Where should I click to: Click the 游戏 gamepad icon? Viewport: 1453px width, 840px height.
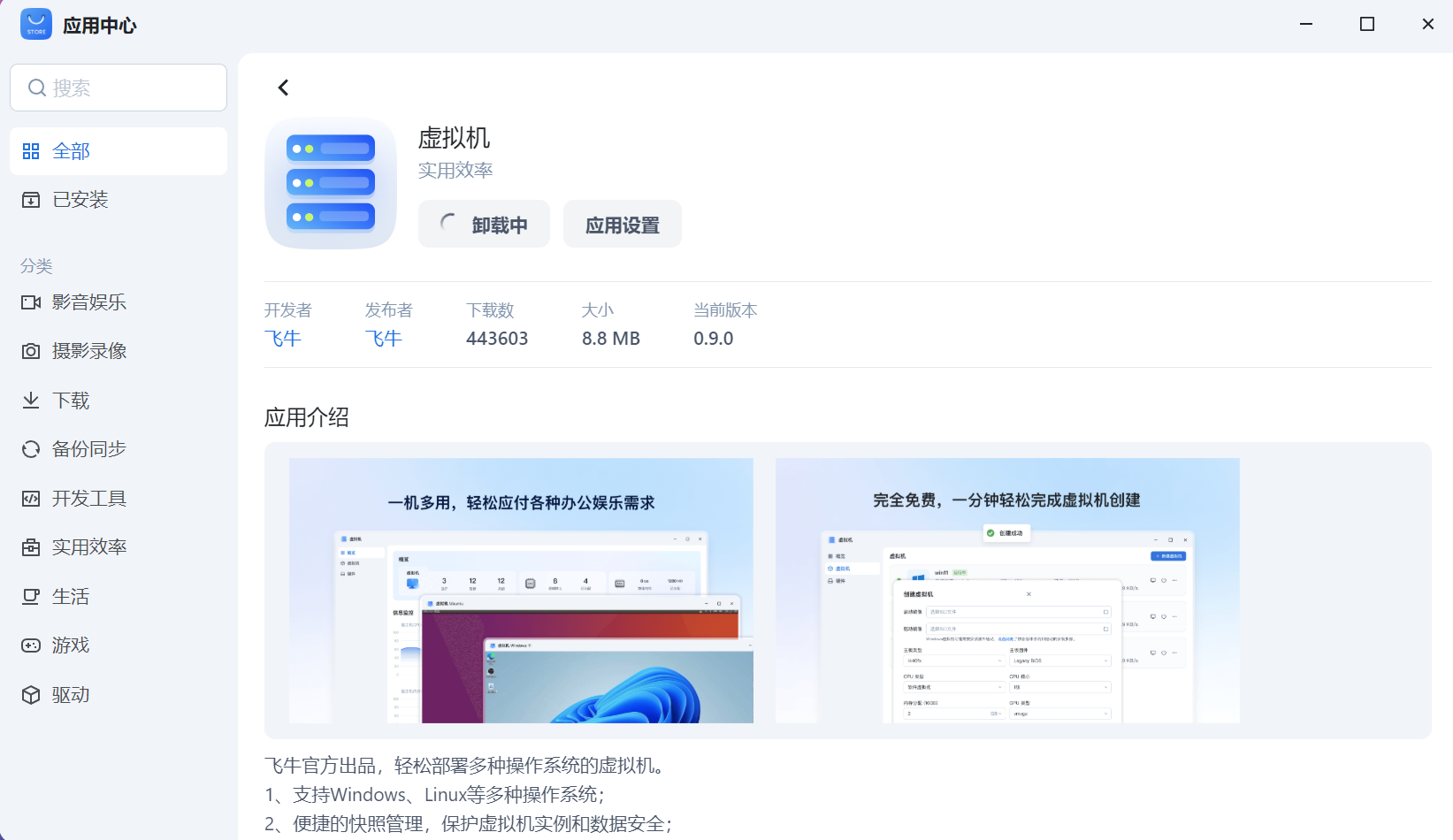click(x=31, y=645)
